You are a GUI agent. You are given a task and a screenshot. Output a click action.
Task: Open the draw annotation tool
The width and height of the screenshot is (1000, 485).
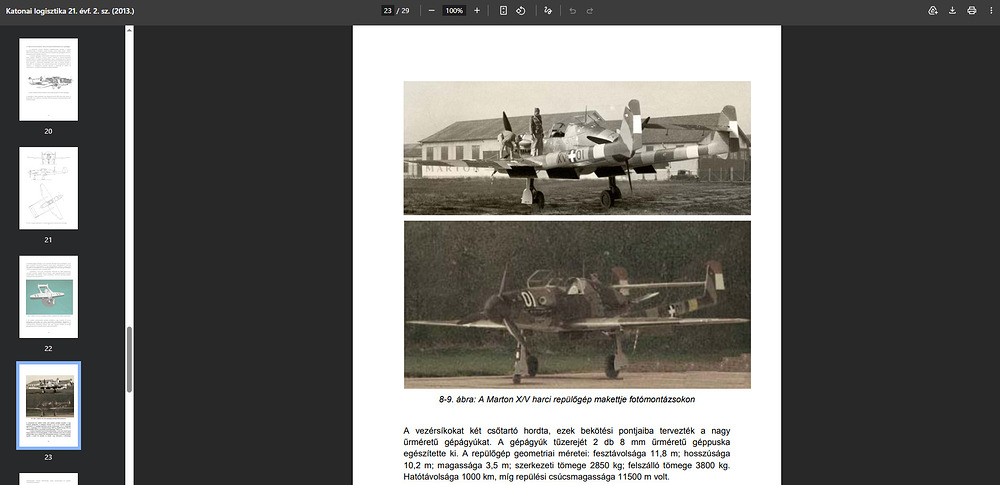coord(547,10)
